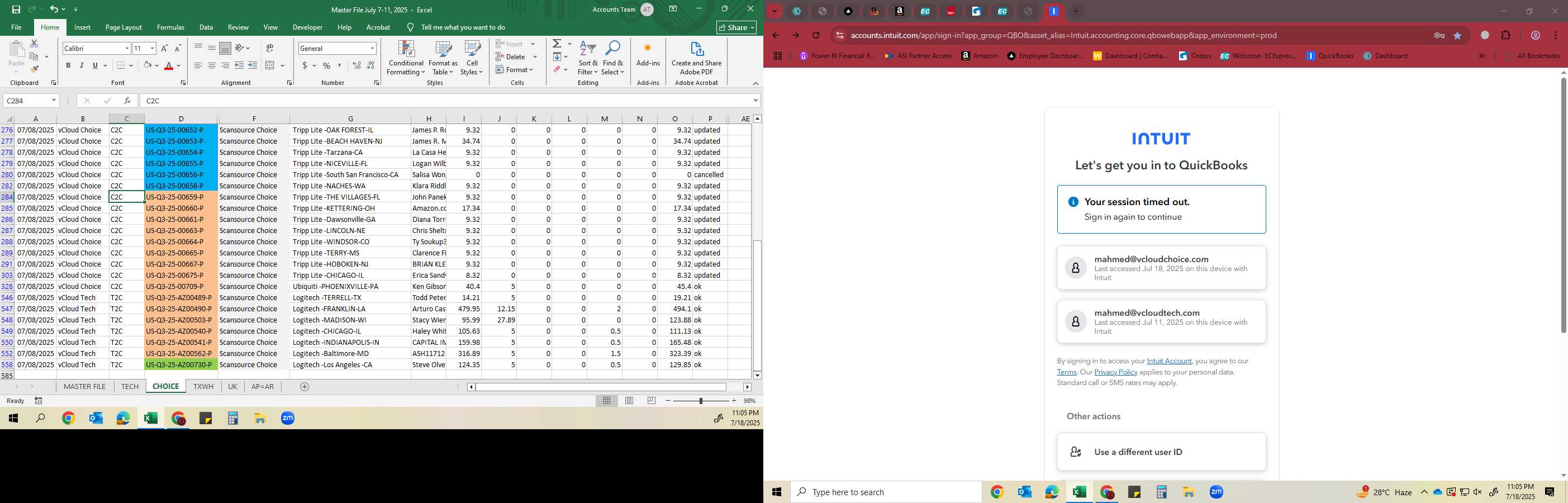Toggle Wrap Text in Alignment group
Image resolution: width=1568 pixels, height=503 pixels.
tap(270, 48)
